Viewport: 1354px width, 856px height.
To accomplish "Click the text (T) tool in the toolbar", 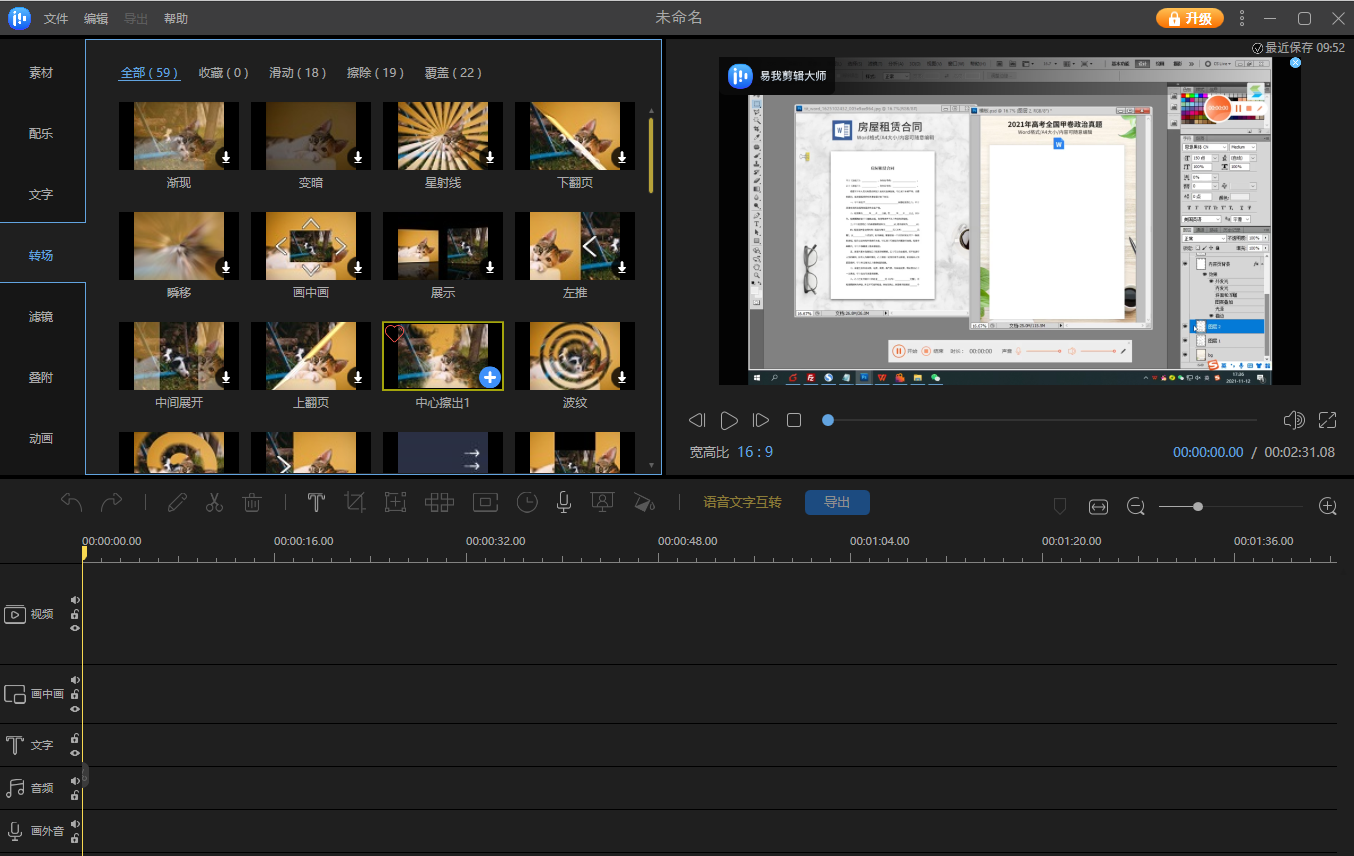I will (316, 503).
